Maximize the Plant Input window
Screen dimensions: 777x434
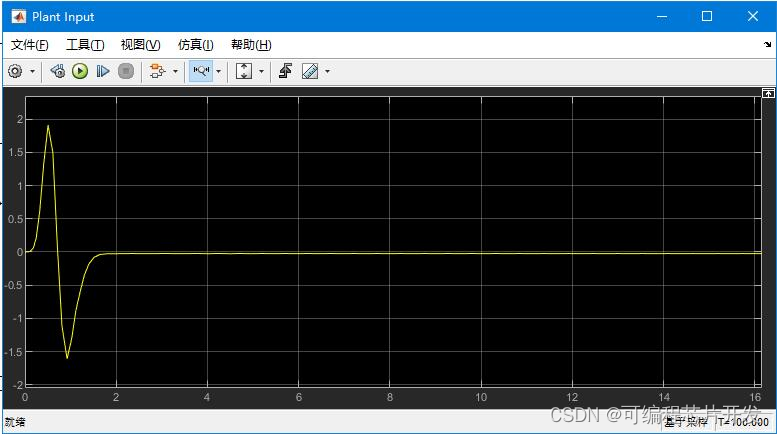707,16
